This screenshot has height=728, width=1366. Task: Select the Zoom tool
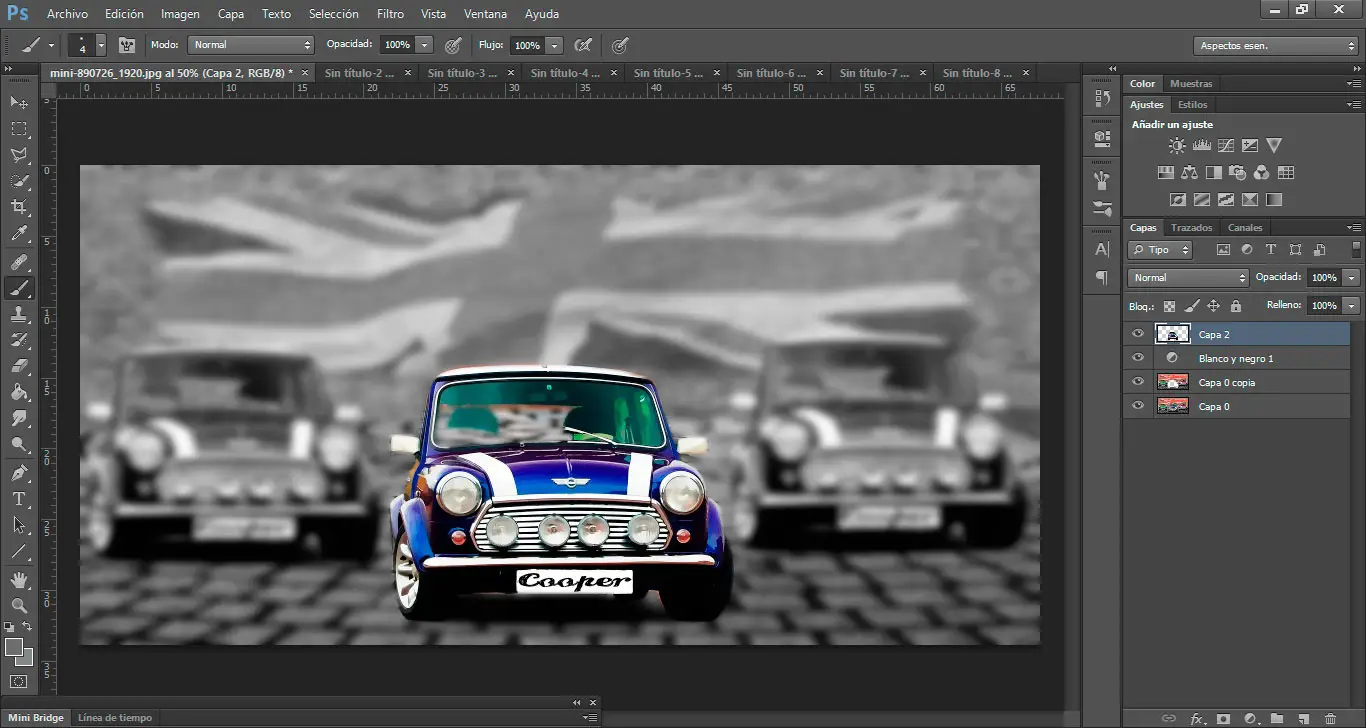click(x=19, y=606)
